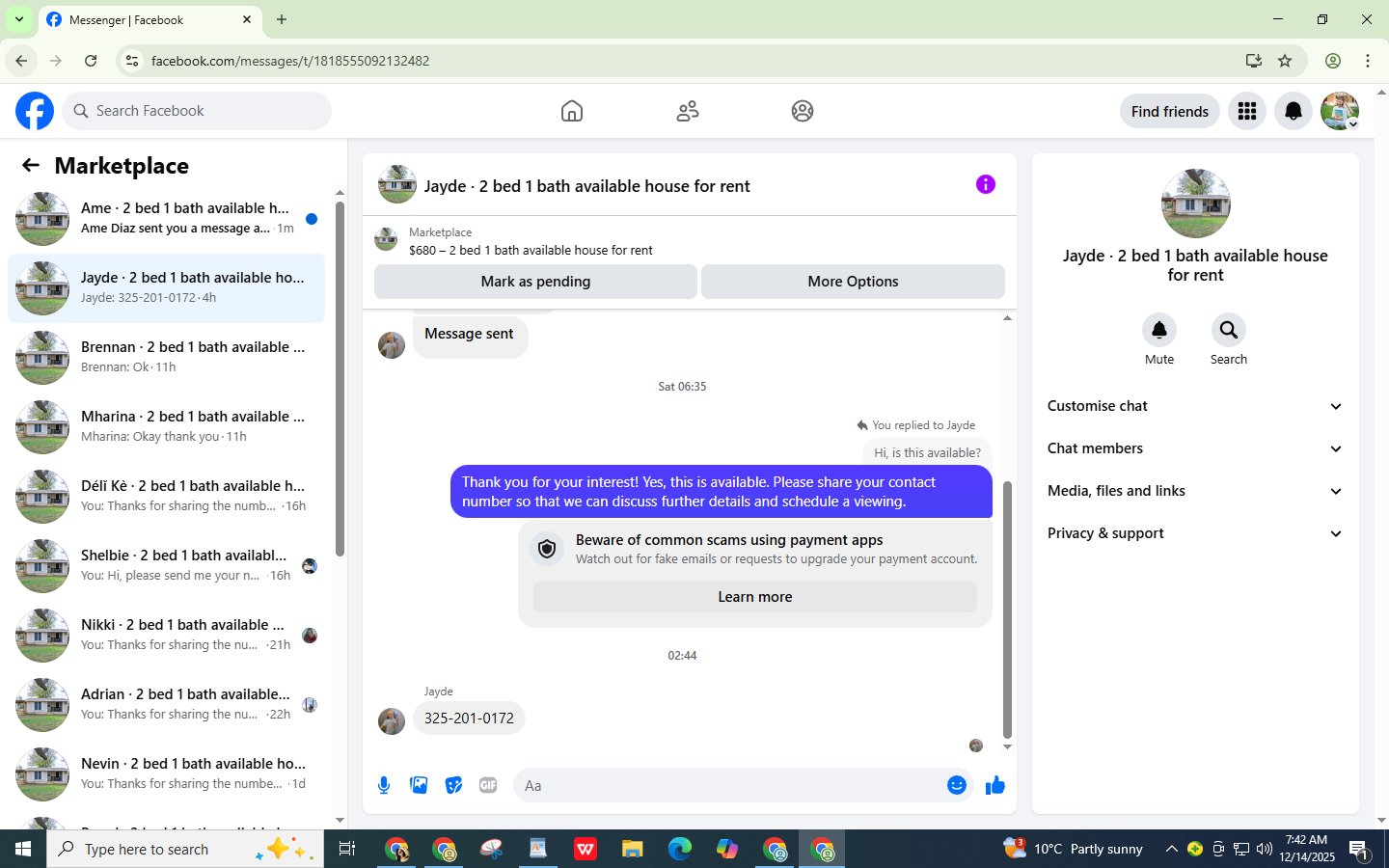
Task: Open a new browser tab
Action: click(x=282, y=19)
